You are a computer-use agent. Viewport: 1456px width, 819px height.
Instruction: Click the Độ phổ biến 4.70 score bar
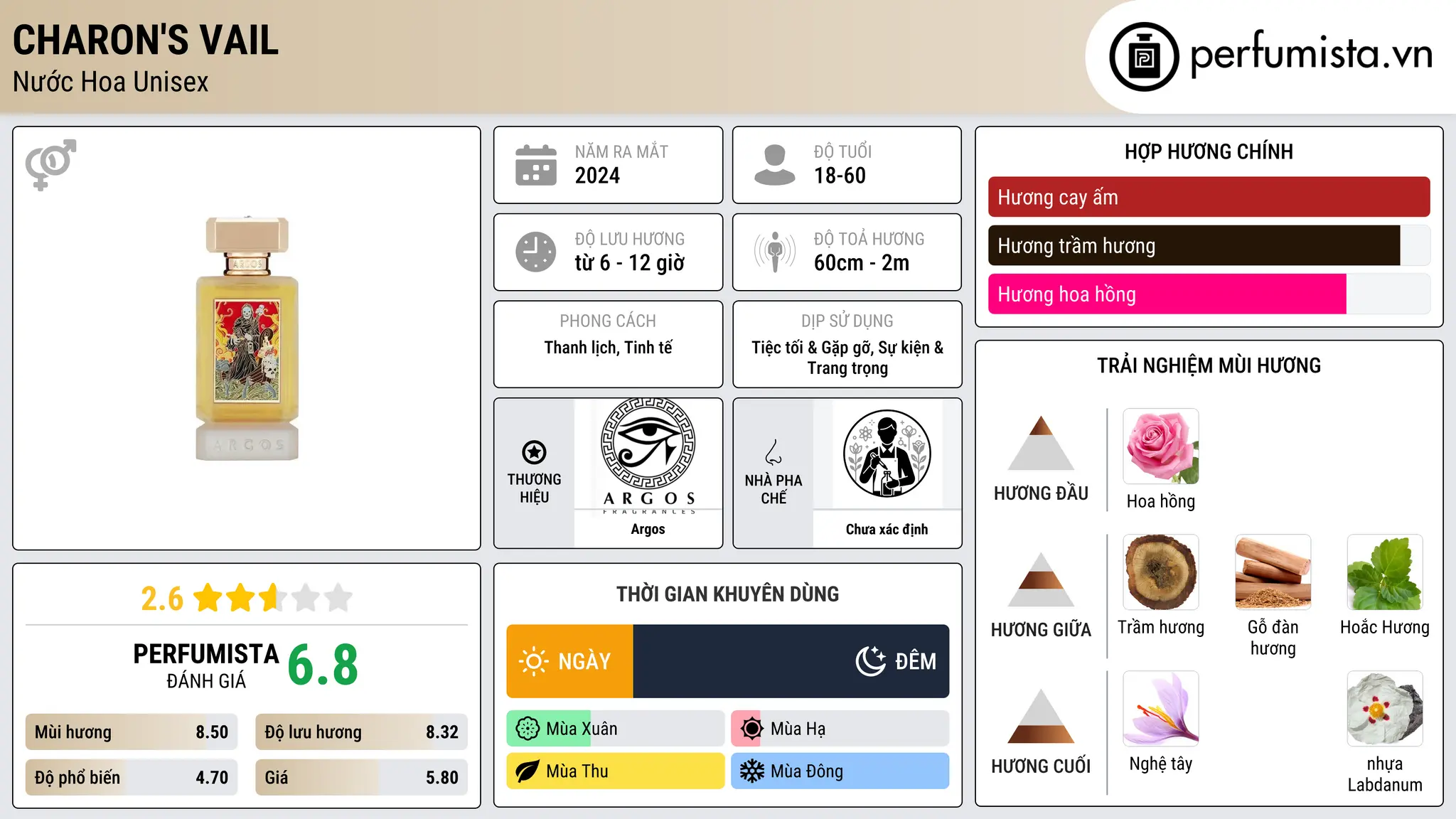132,778
